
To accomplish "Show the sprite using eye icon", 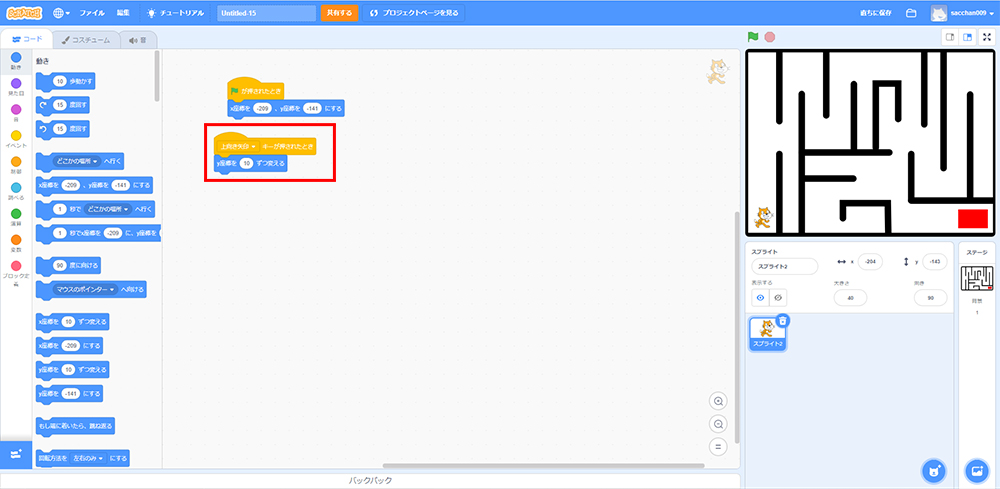I will point(759,297).
